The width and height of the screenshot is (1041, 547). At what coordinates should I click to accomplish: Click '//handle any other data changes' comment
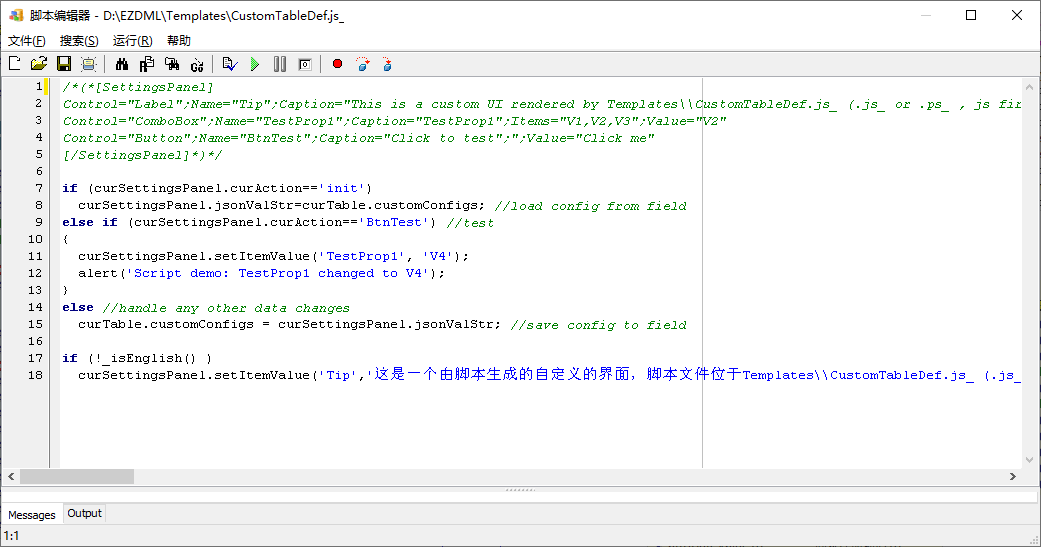(x=226, y=308)
